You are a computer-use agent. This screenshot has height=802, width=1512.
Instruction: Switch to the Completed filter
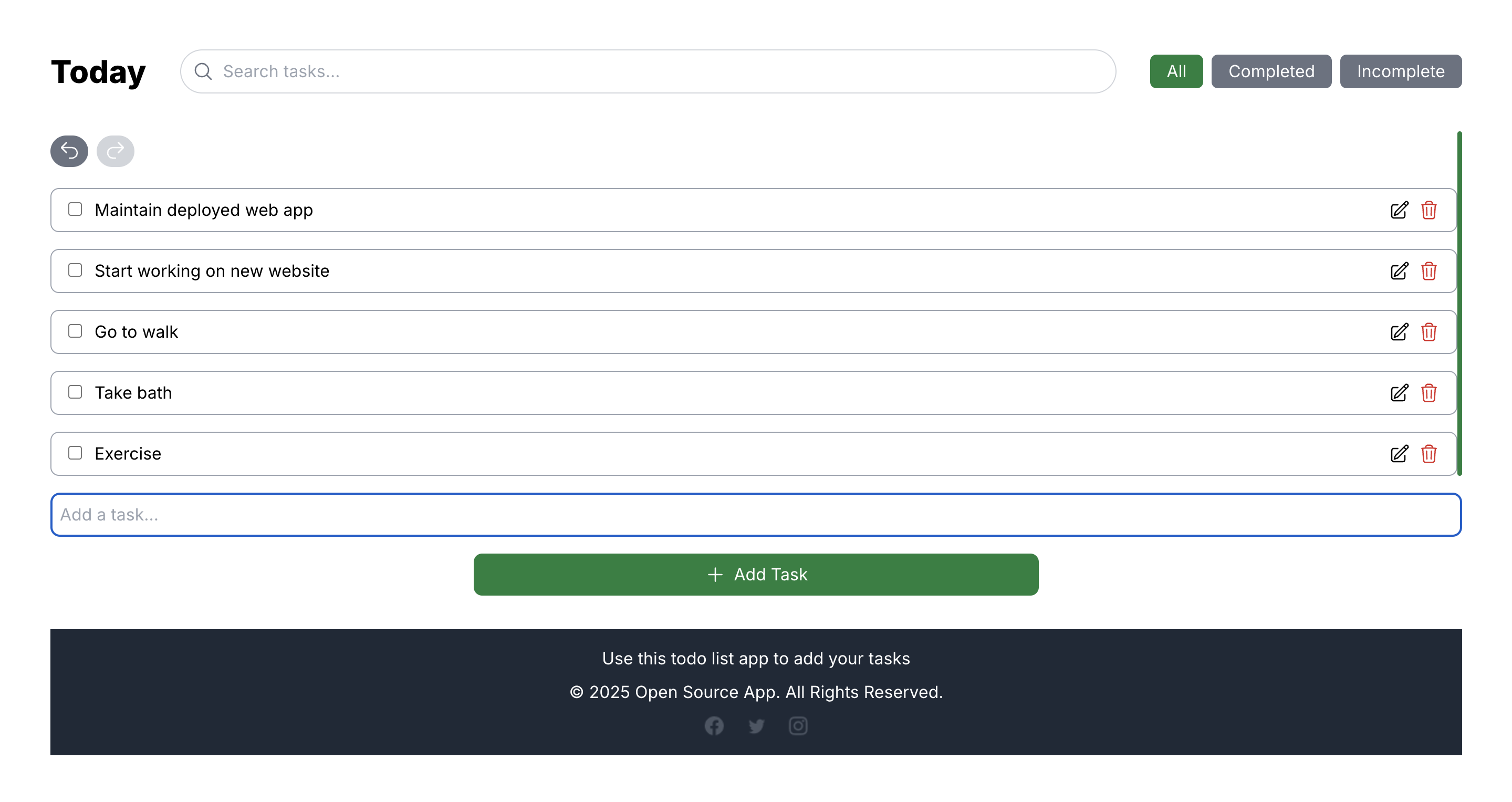click(x=1271, y=71)
